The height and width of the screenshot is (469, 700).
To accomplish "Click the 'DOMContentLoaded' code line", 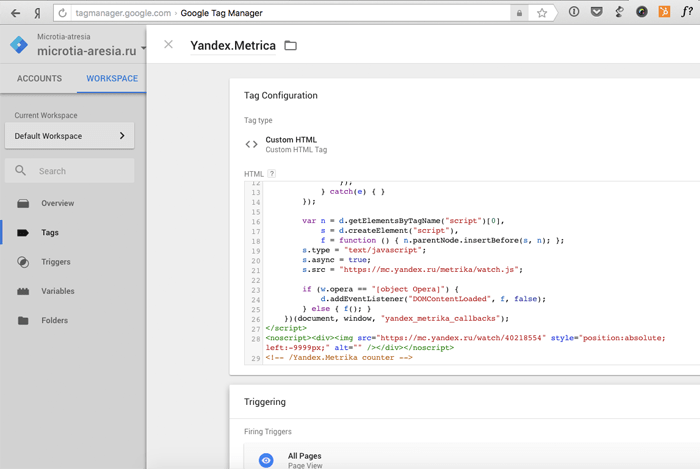I will pos(433,299).
